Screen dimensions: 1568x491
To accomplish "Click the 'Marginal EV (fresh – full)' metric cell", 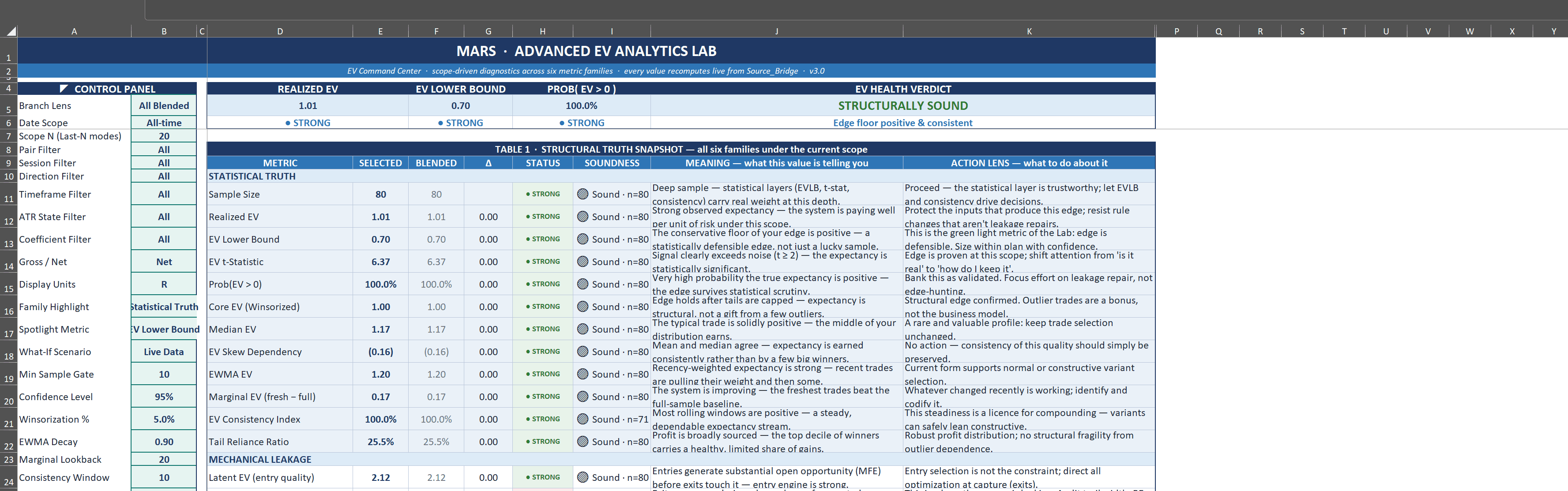I will coord(280,397).
